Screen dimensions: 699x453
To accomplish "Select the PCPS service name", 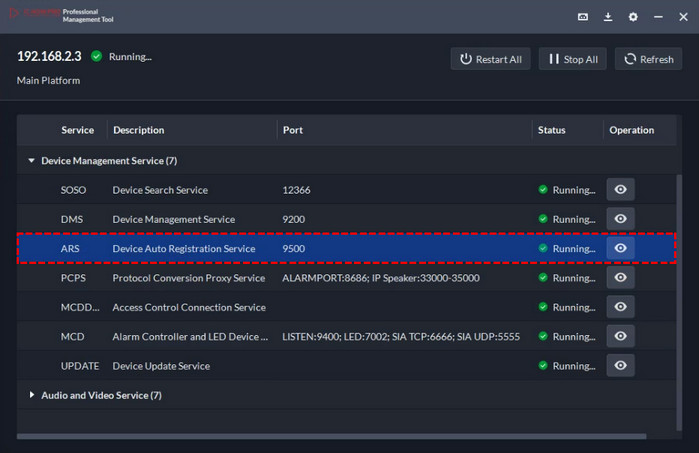I will [x=73, y=278].
